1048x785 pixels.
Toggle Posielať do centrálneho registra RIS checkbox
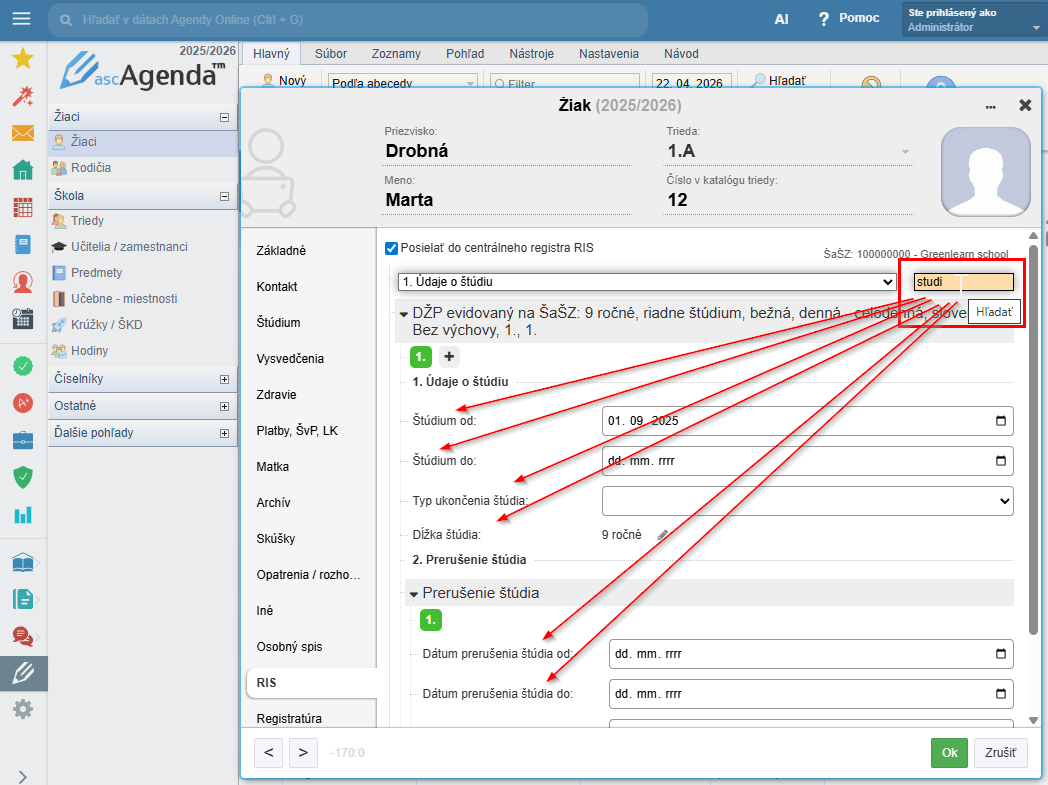pos(392,247)
